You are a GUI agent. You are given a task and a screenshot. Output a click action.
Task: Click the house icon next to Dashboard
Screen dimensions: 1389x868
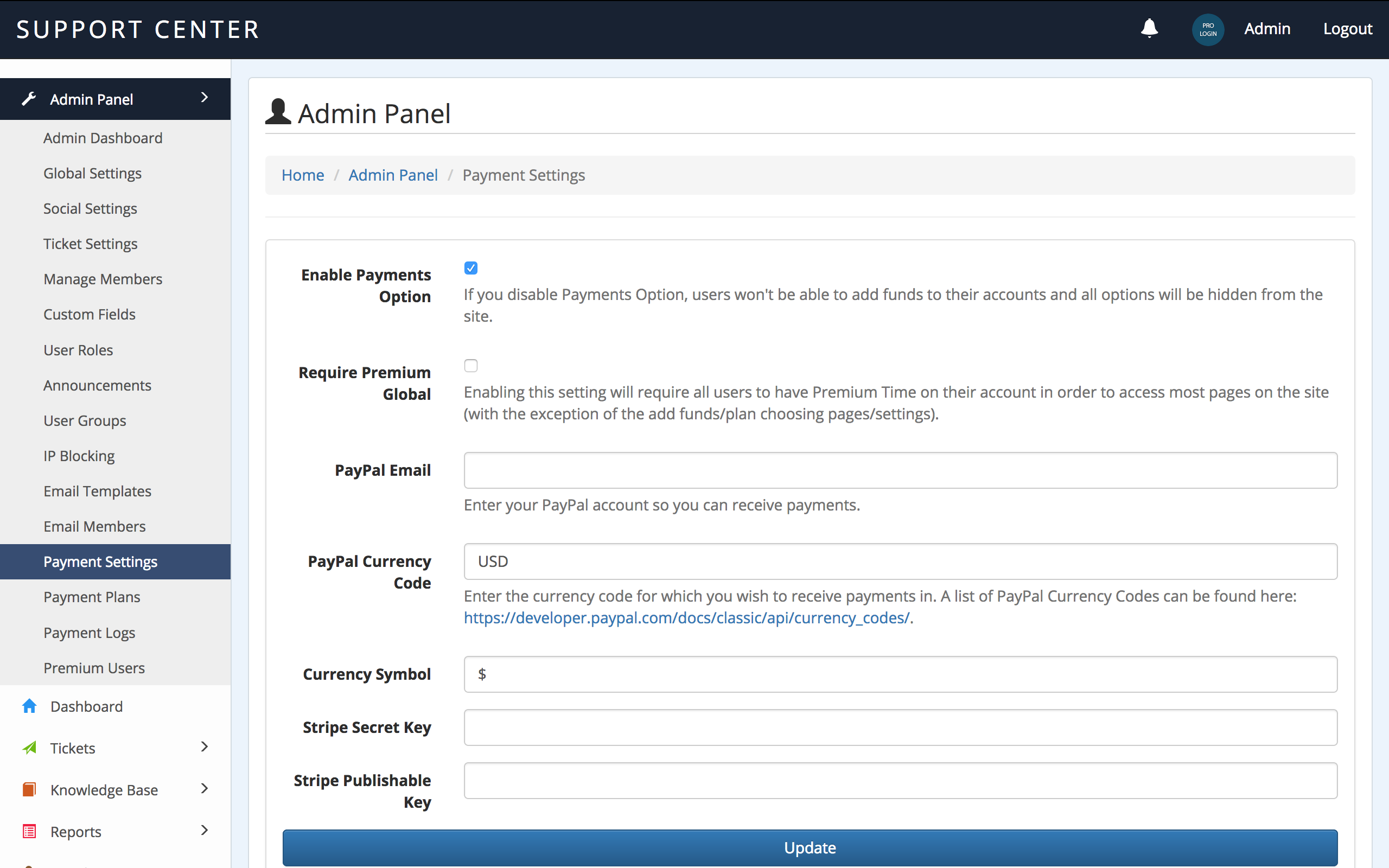coord(29,706)
